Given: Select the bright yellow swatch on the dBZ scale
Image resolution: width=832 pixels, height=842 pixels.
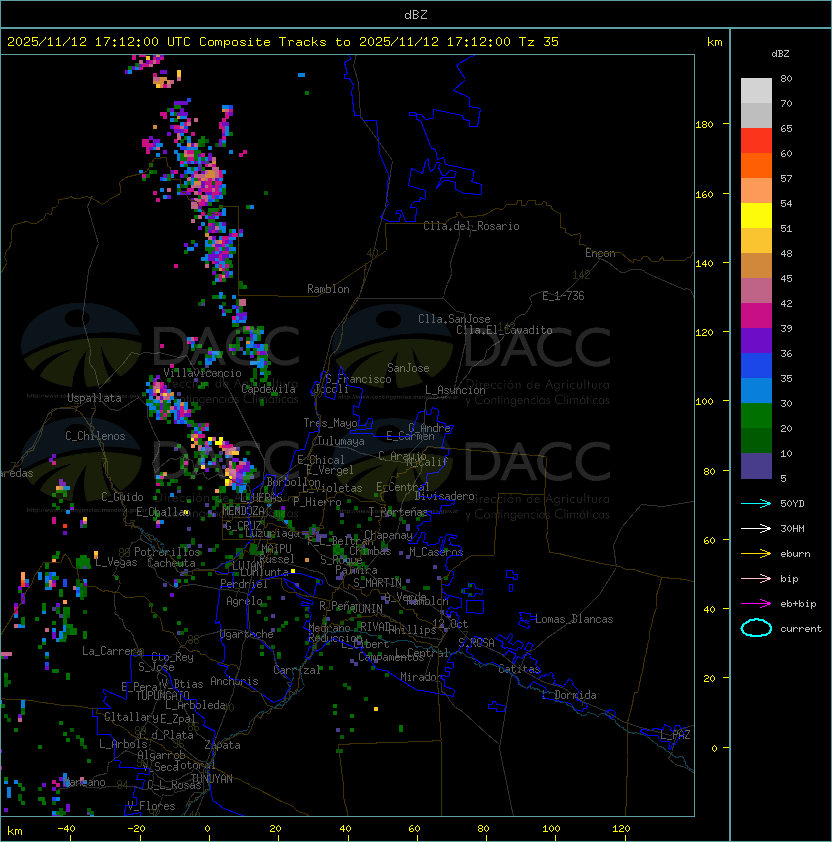Looking at the screenshot, I should coord(756,216).
